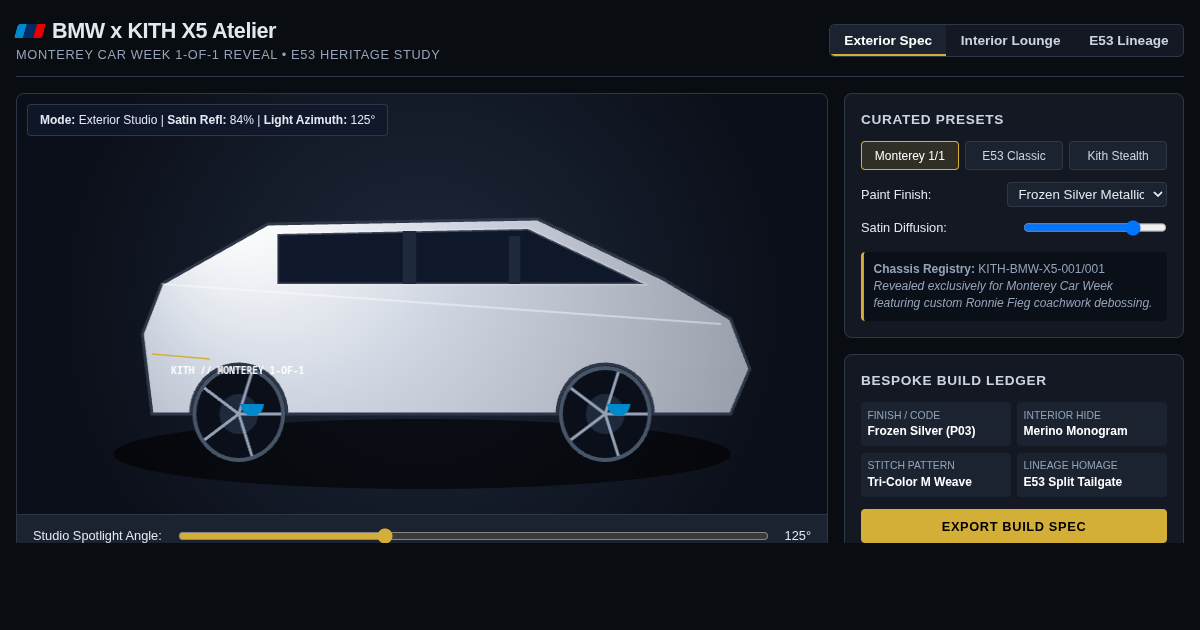Click the Studio Spotlight Angle slider track
This screenshot has height=630, width=1200.
point(473,536)
